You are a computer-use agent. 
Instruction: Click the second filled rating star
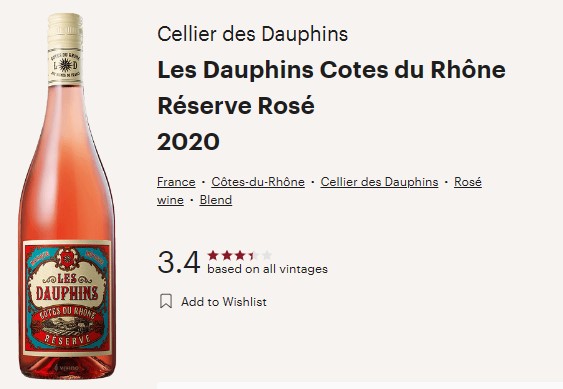coord(227,255)
